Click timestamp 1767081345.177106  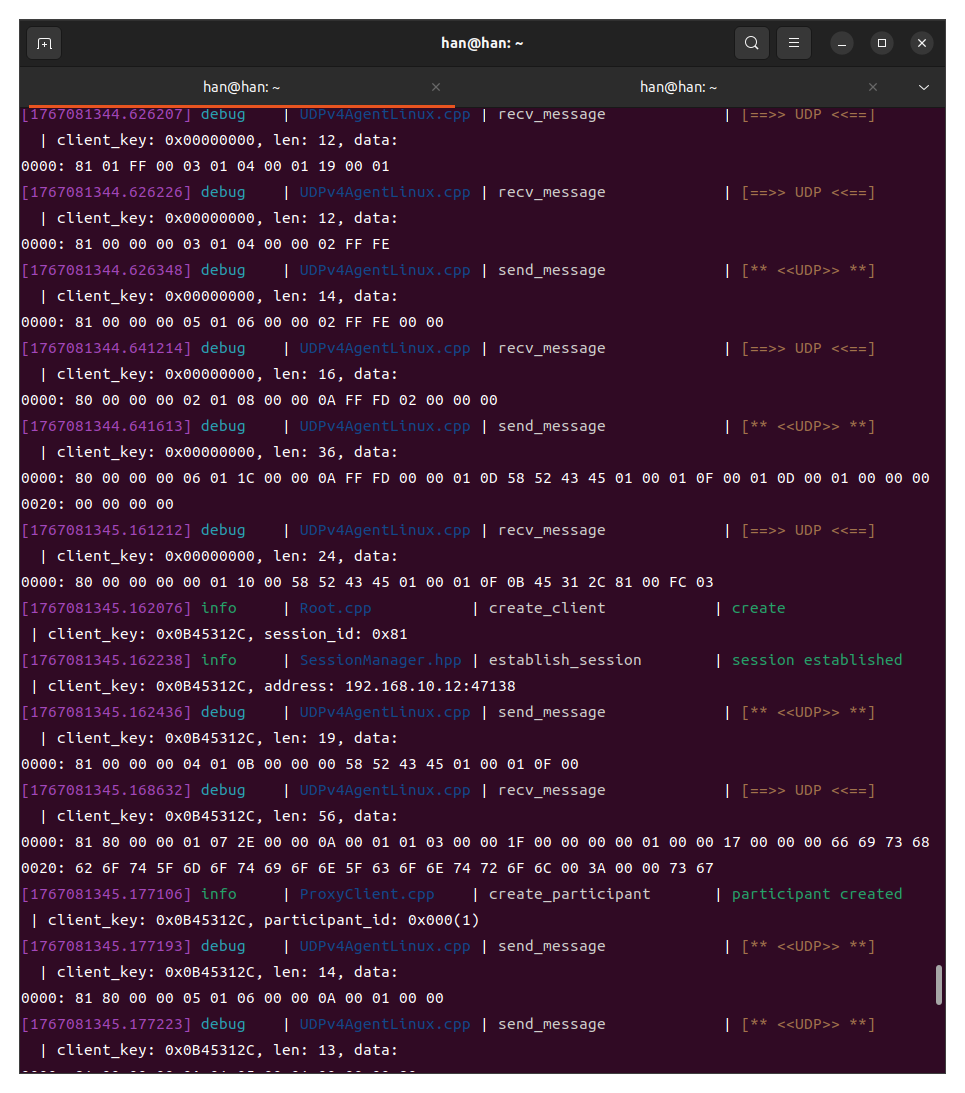[106, 894]
